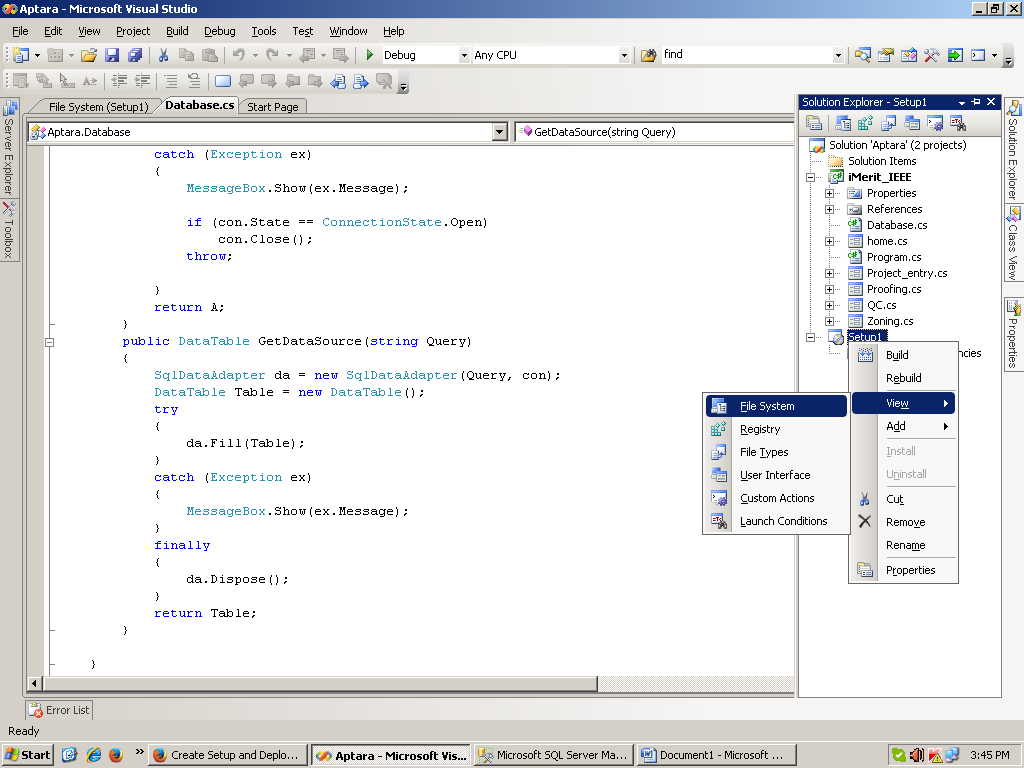Click the Command Window toolbar icon
Image resolution: width=1024 pixels, height=768 pixels.
(978, 56)
